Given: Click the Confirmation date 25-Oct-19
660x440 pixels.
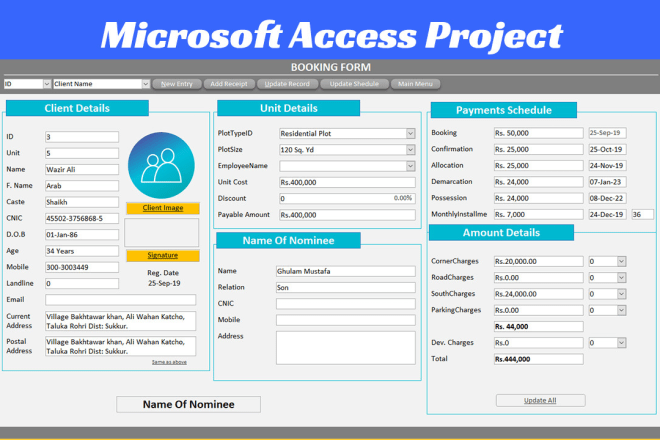Looking at the screenshot, I should (607, 149).
